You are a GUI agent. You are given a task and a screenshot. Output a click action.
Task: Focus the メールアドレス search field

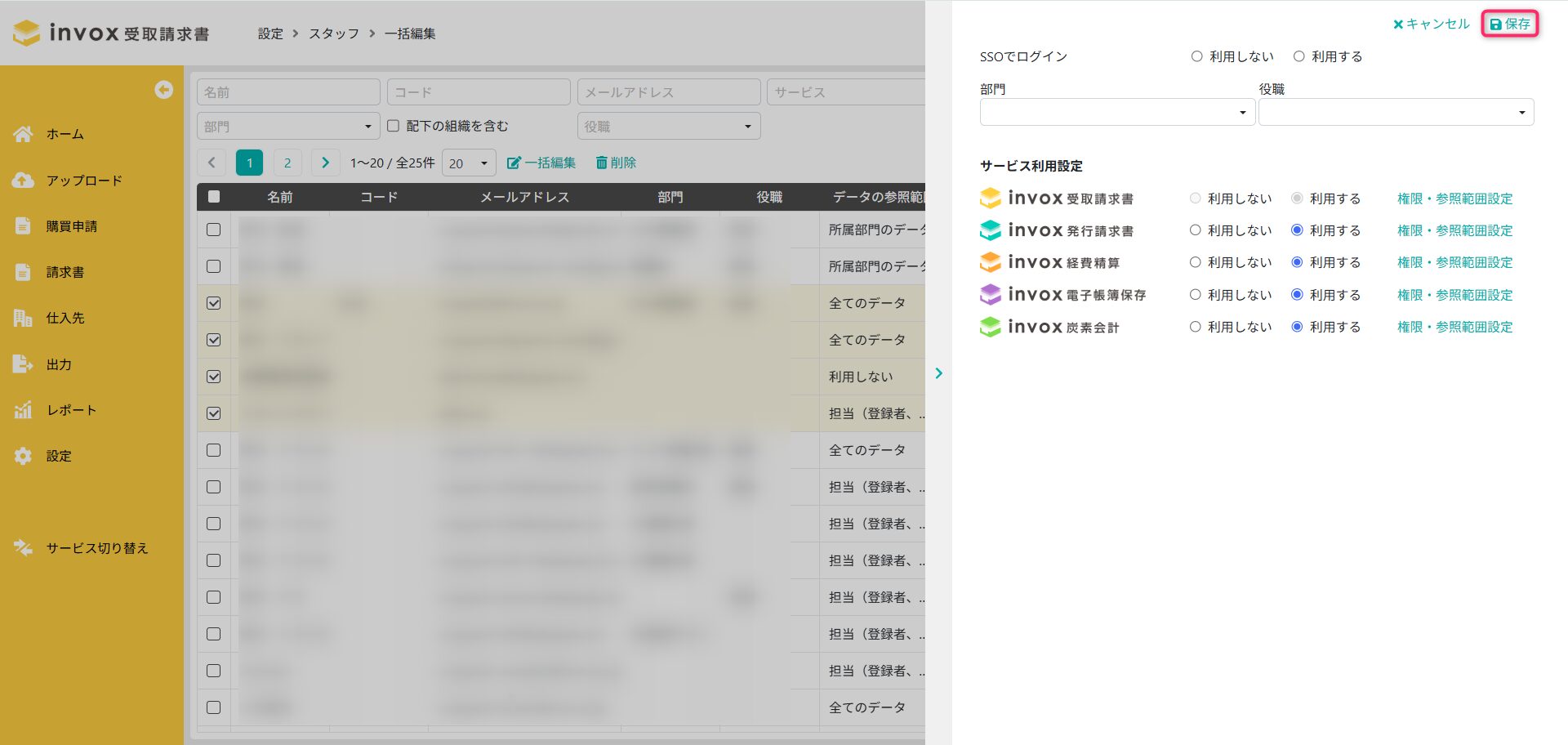669,92
